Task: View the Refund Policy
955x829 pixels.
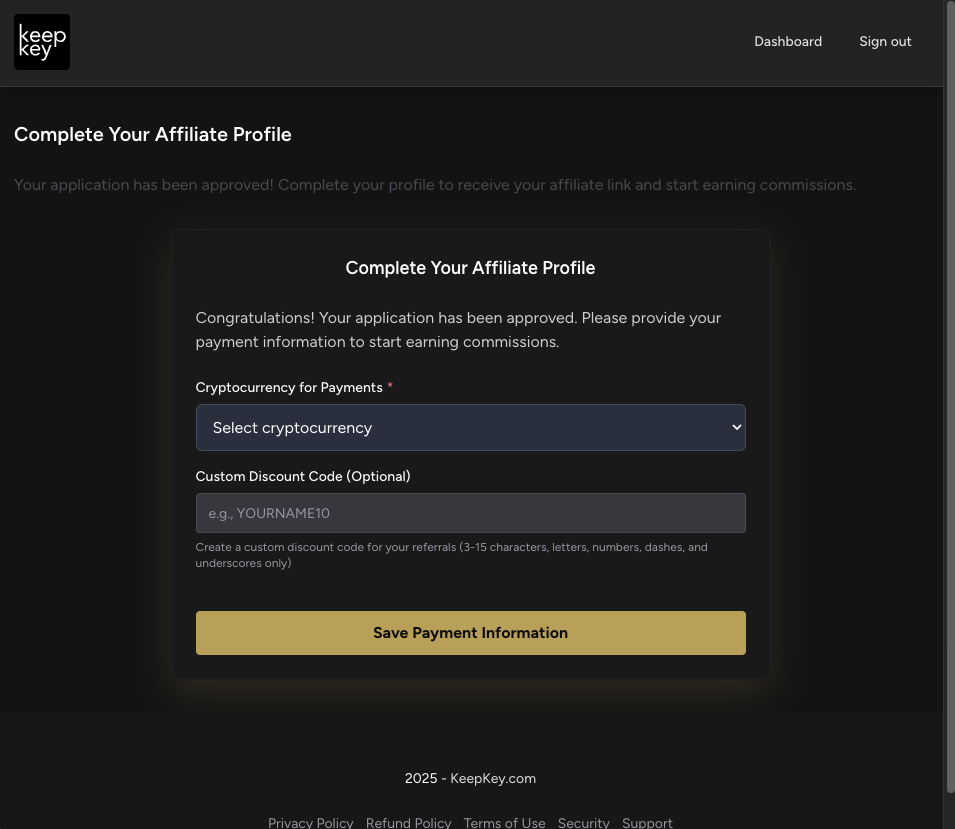Action: point(408,822)
